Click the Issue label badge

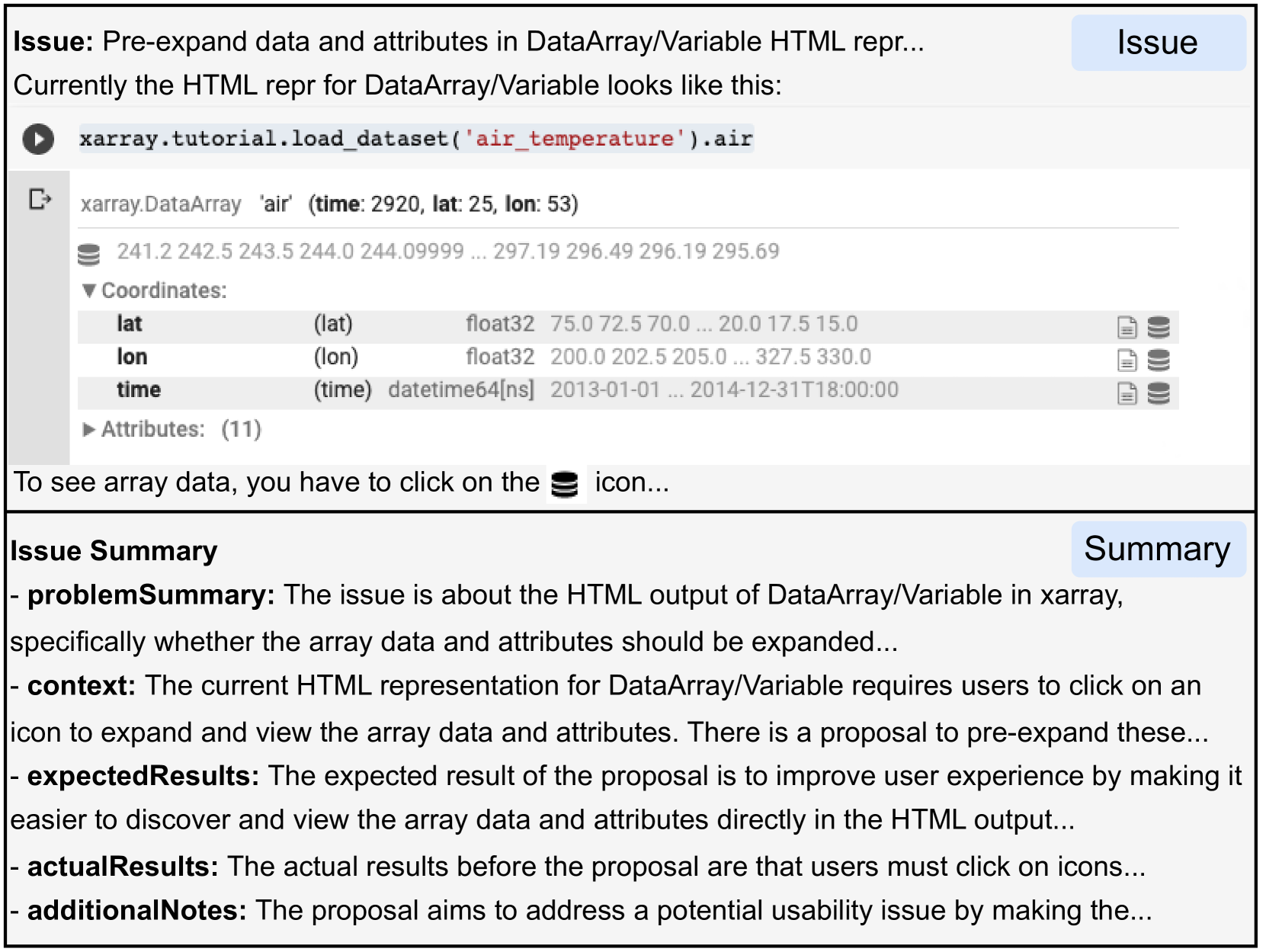click(1157, 43)
